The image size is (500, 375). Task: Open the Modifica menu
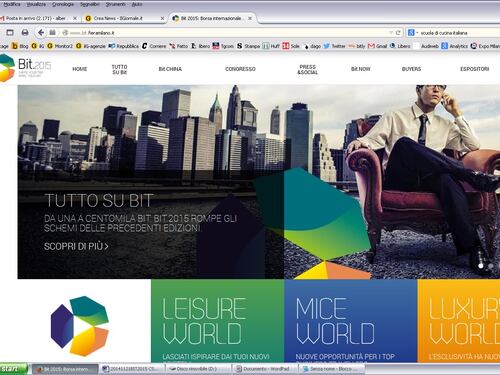click(12, 4)
